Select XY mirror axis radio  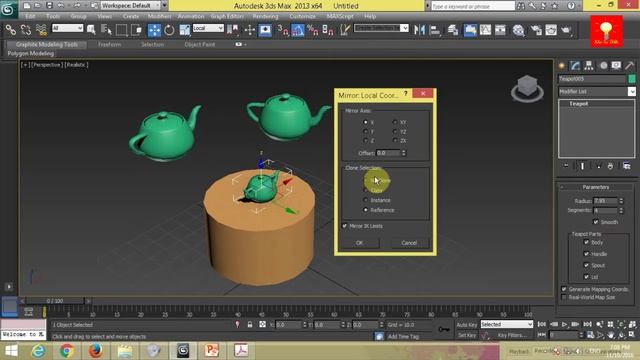[395, 122]
